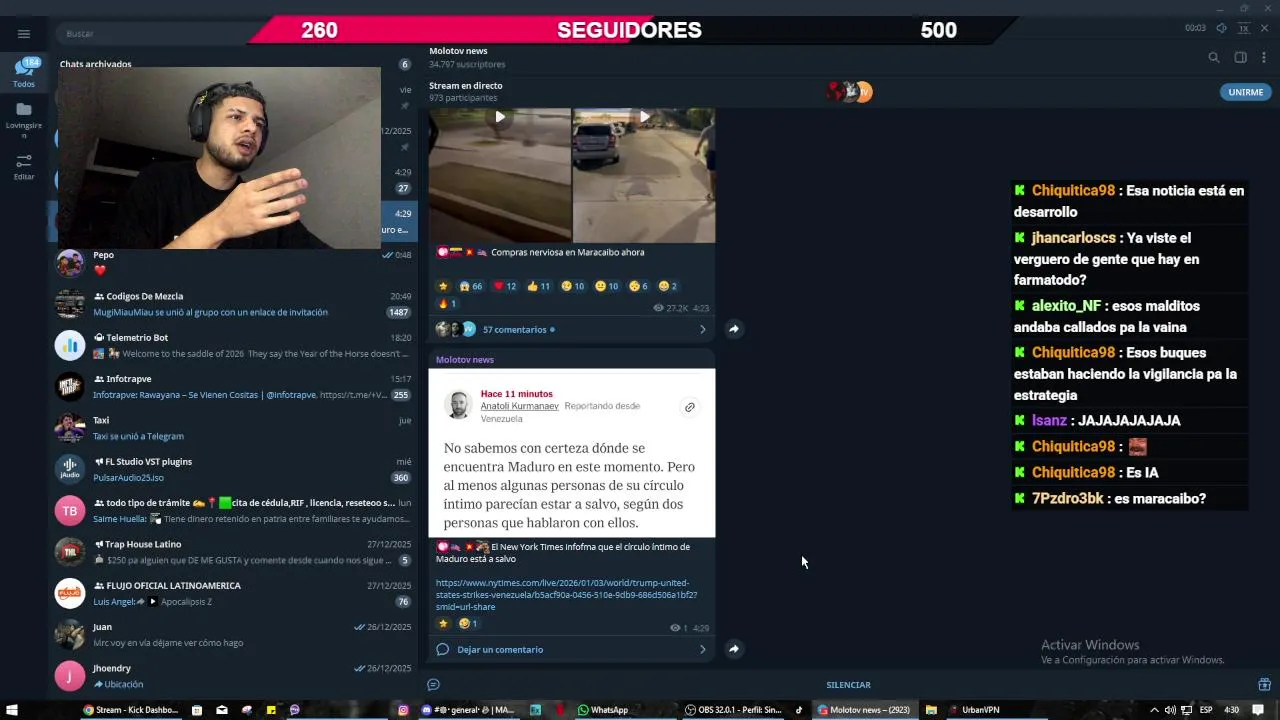
Task: Switch to OBS 32.0.1 in taskbar
Action: 733,710
